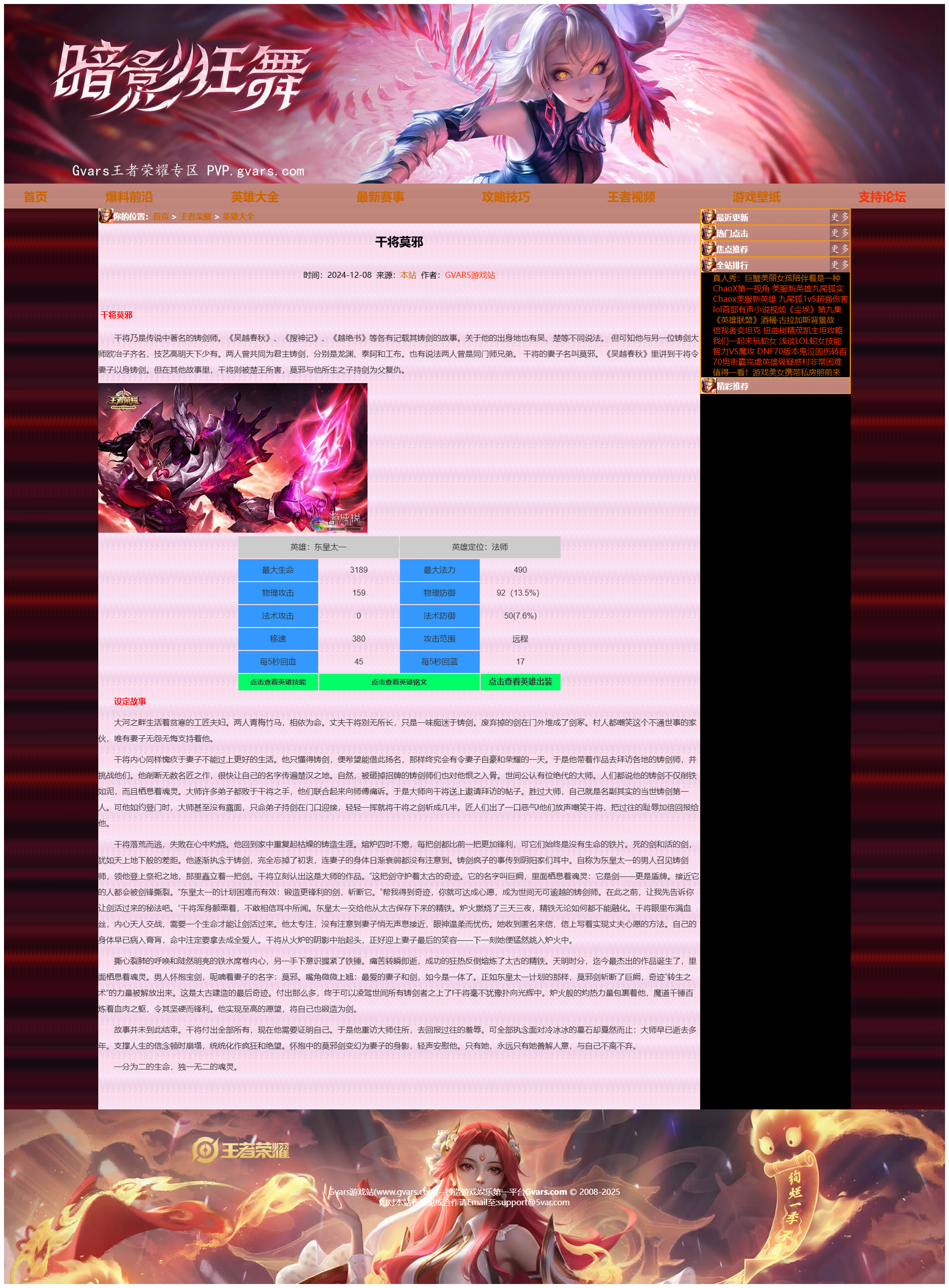The height and width of the screenshot is (1288, 949).
Task: Click value 490 in stats table
Action: tap(521, 570)
